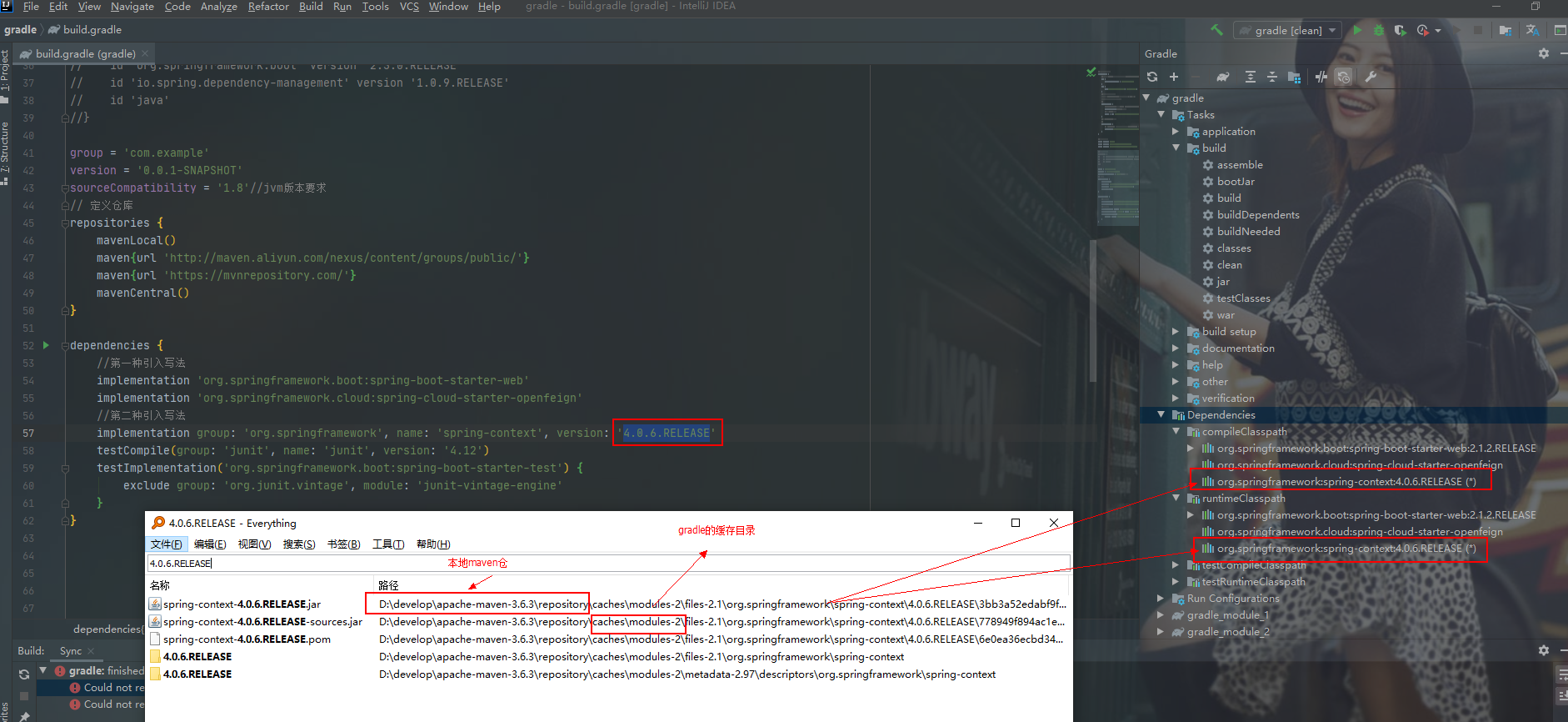Select the buildDependents Gradle task
Image resolution: width=1568 pixels, height=722 pixels.
pyautogui.click(x=1258, y=214)
